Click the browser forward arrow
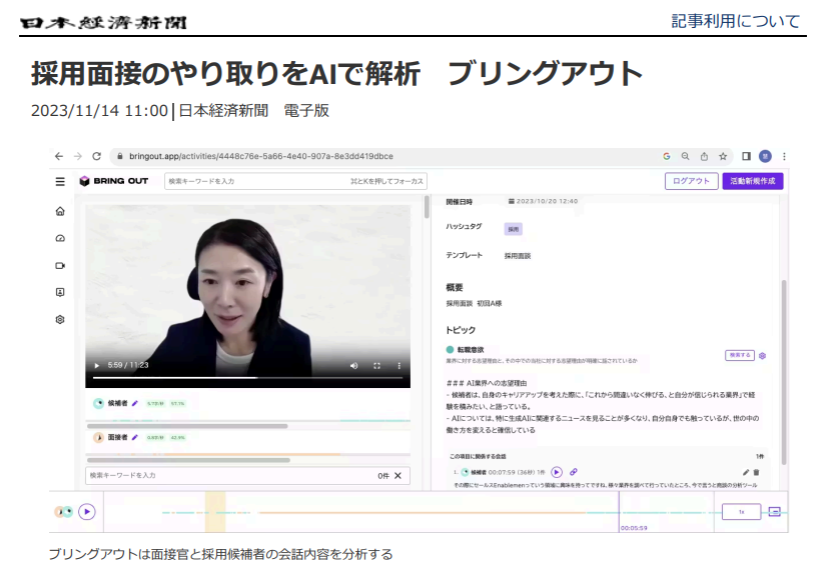This screenshot has height=582, width=831. 78,156
